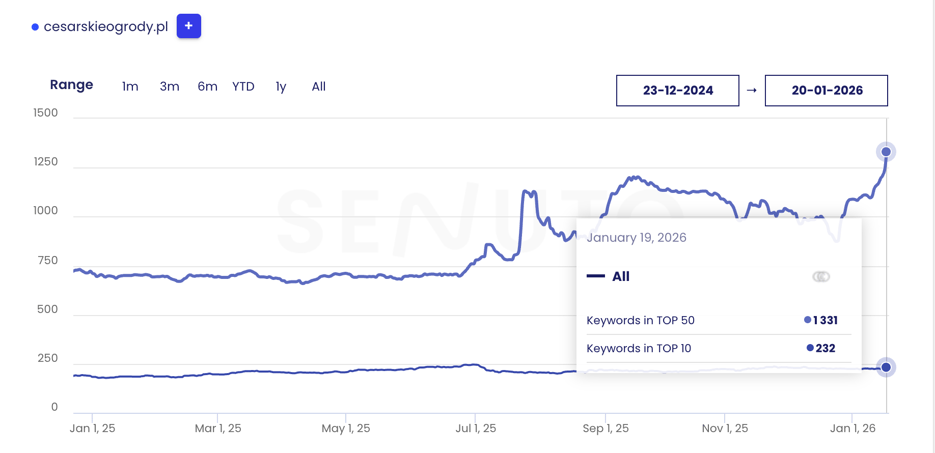
Task: Click the All legend line icon in the tooltip
Action: click(x=596, y=277)
